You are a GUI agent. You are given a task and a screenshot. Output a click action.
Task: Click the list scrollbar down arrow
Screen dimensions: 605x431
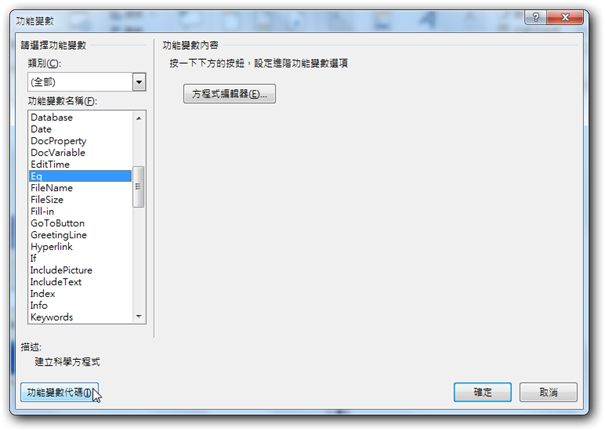[139, 316]
